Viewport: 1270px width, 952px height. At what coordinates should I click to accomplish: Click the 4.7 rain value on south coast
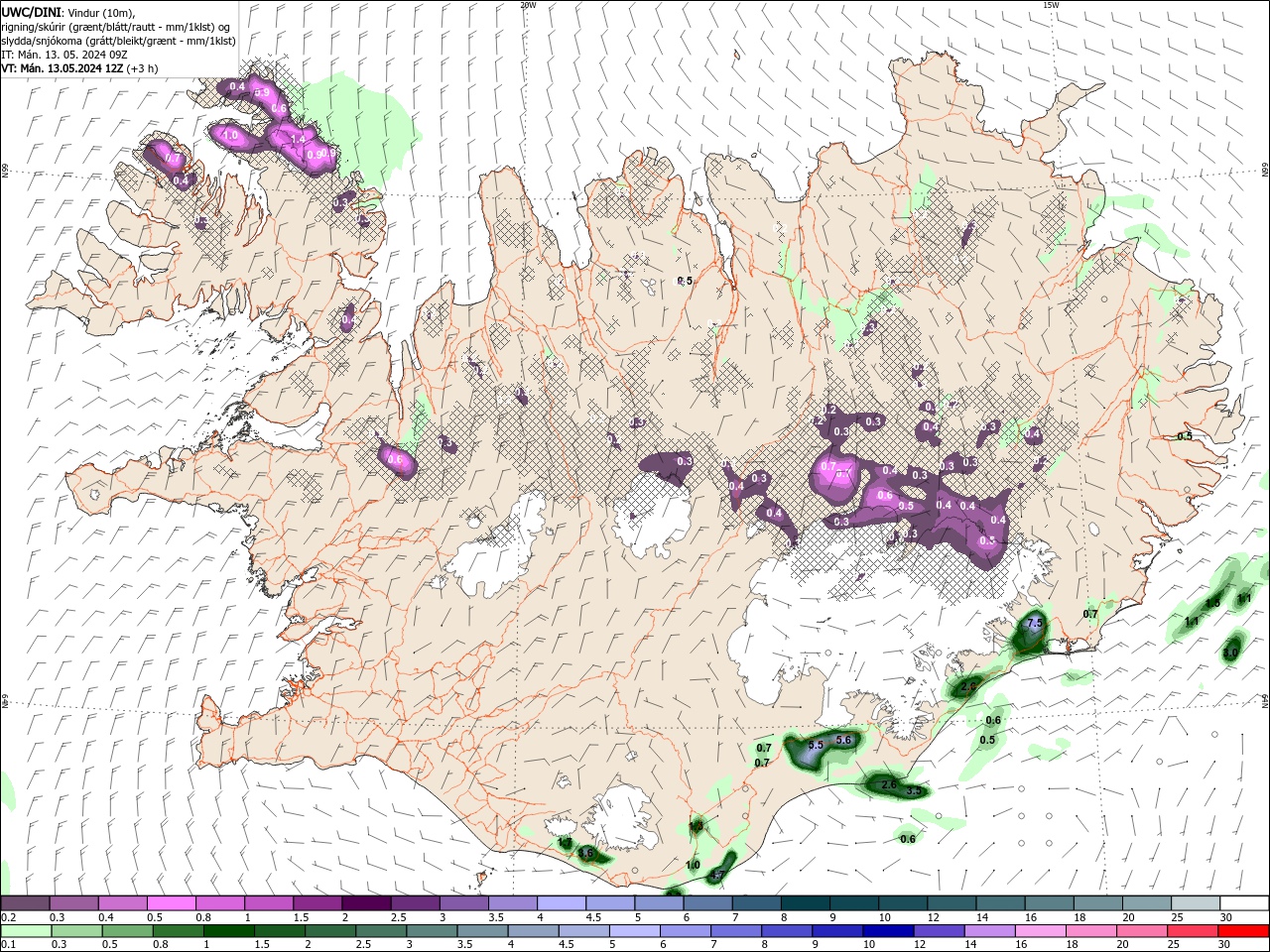pyautogui.click(x=717, y=875)
